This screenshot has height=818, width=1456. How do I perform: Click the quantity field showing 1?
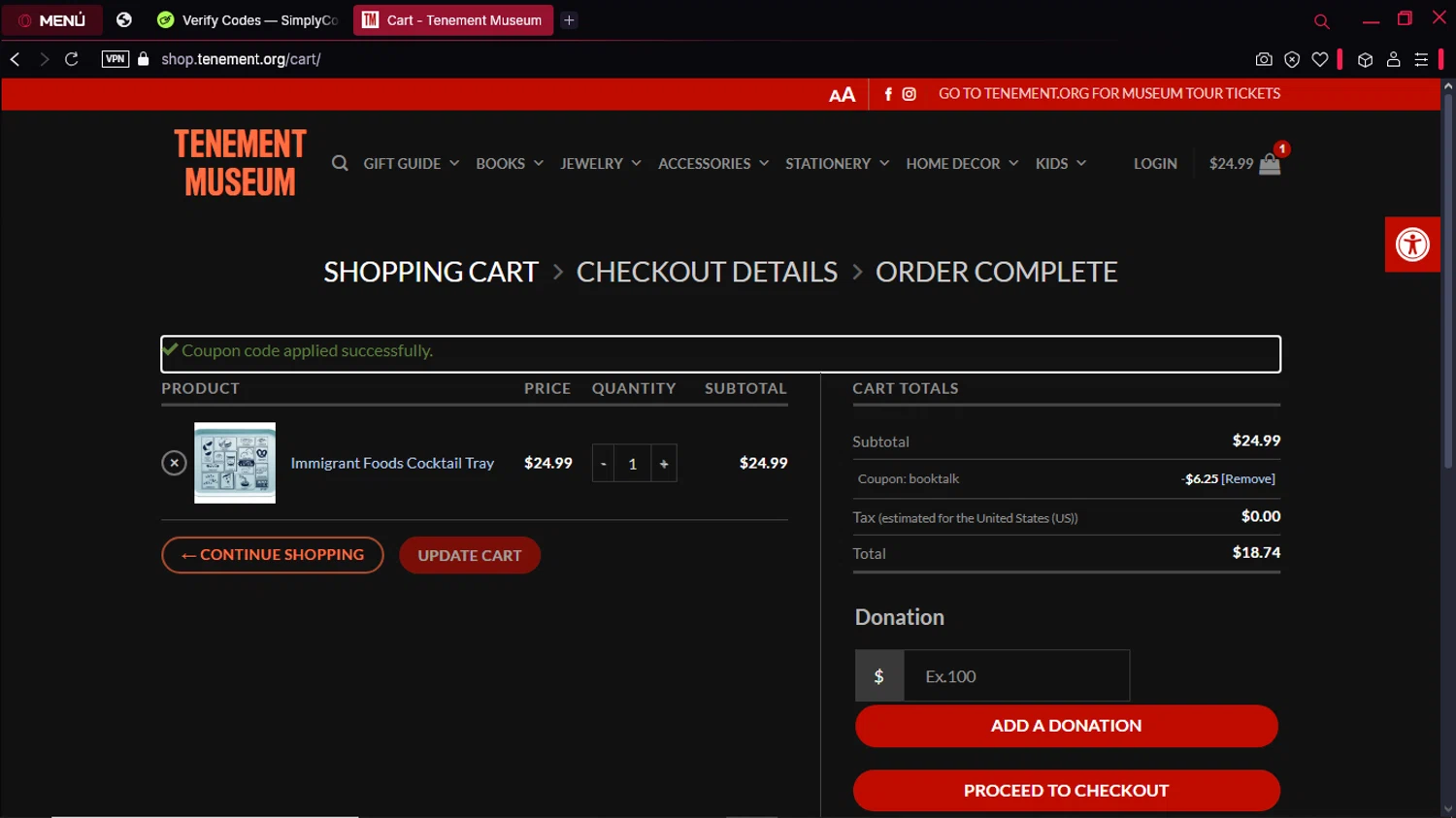(x=633, y=464)
